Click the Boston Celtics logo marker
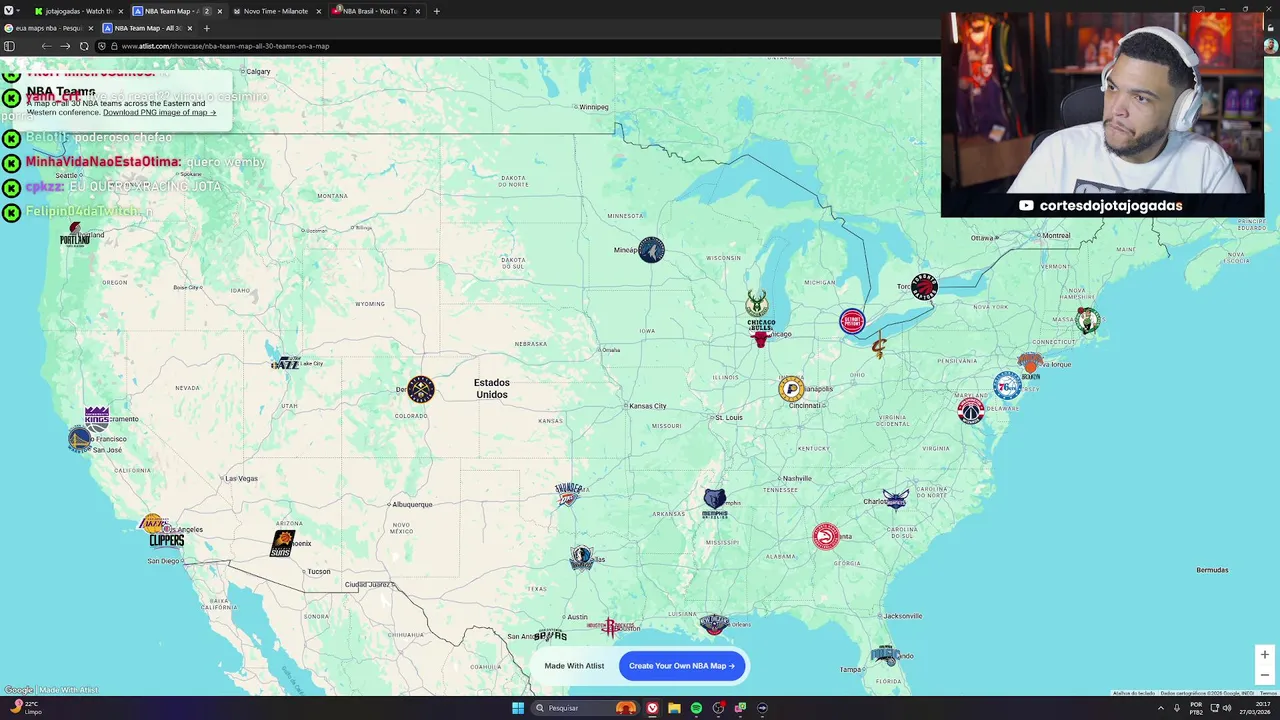The image size is (1280, 720). (x=1088, y=321)
